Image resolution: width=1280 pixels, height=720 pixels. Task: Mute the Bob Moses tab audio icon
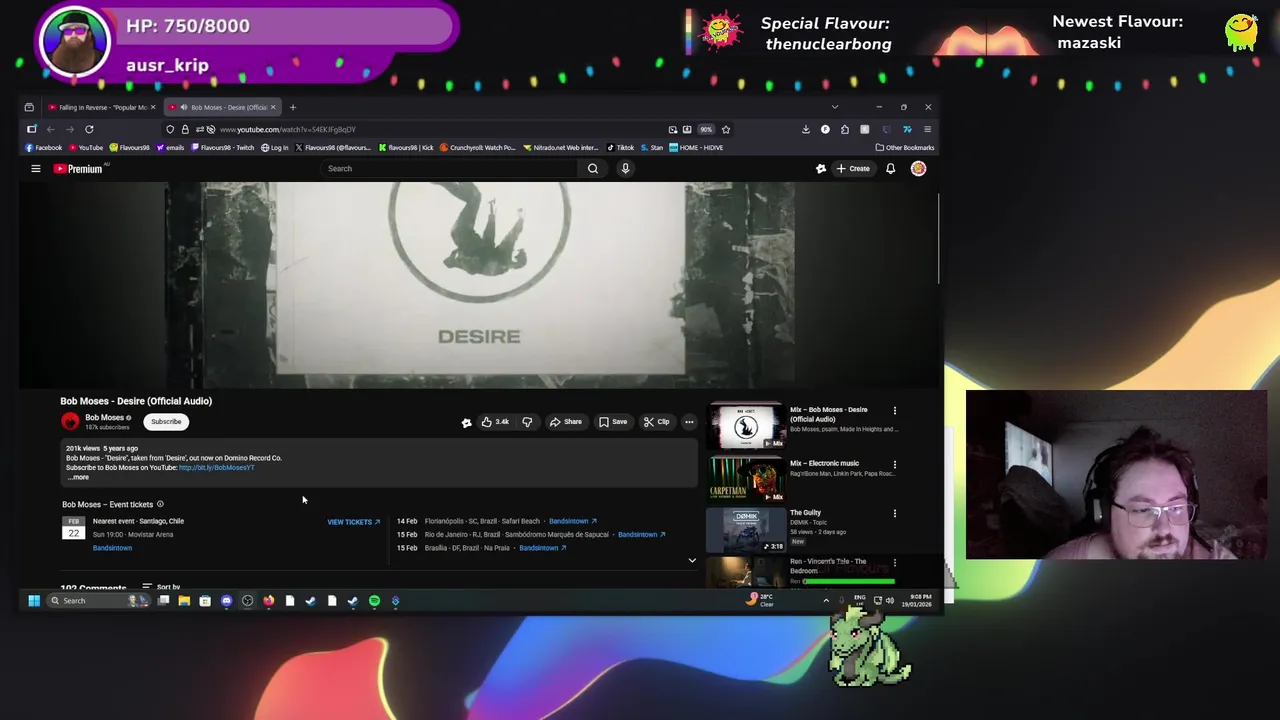(x=183, y=107)
